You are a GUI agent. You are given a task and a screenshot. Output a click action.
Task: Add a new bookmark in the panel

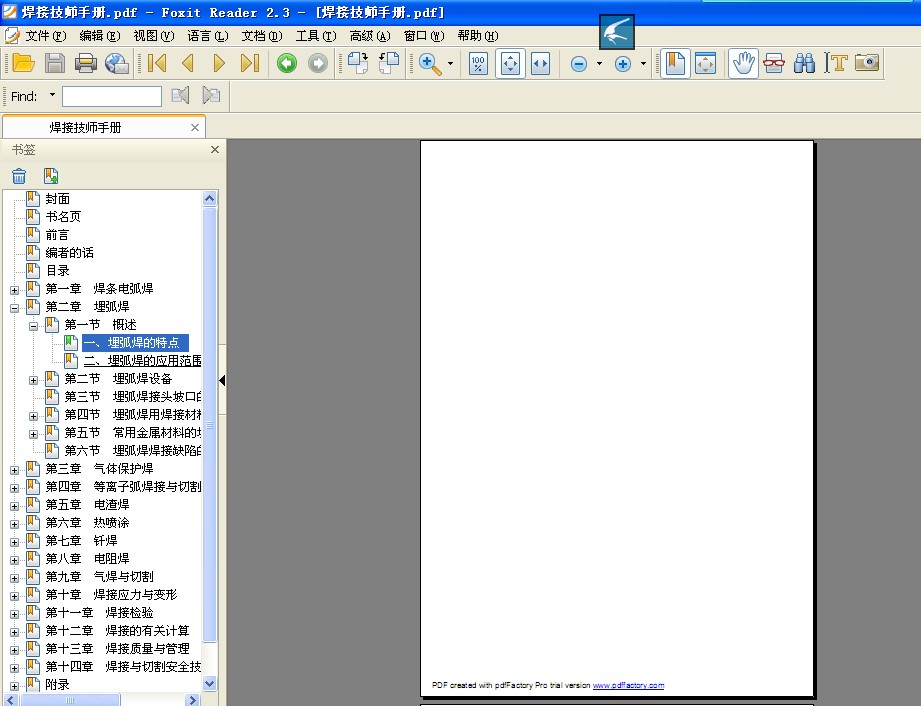coord(51,176)
